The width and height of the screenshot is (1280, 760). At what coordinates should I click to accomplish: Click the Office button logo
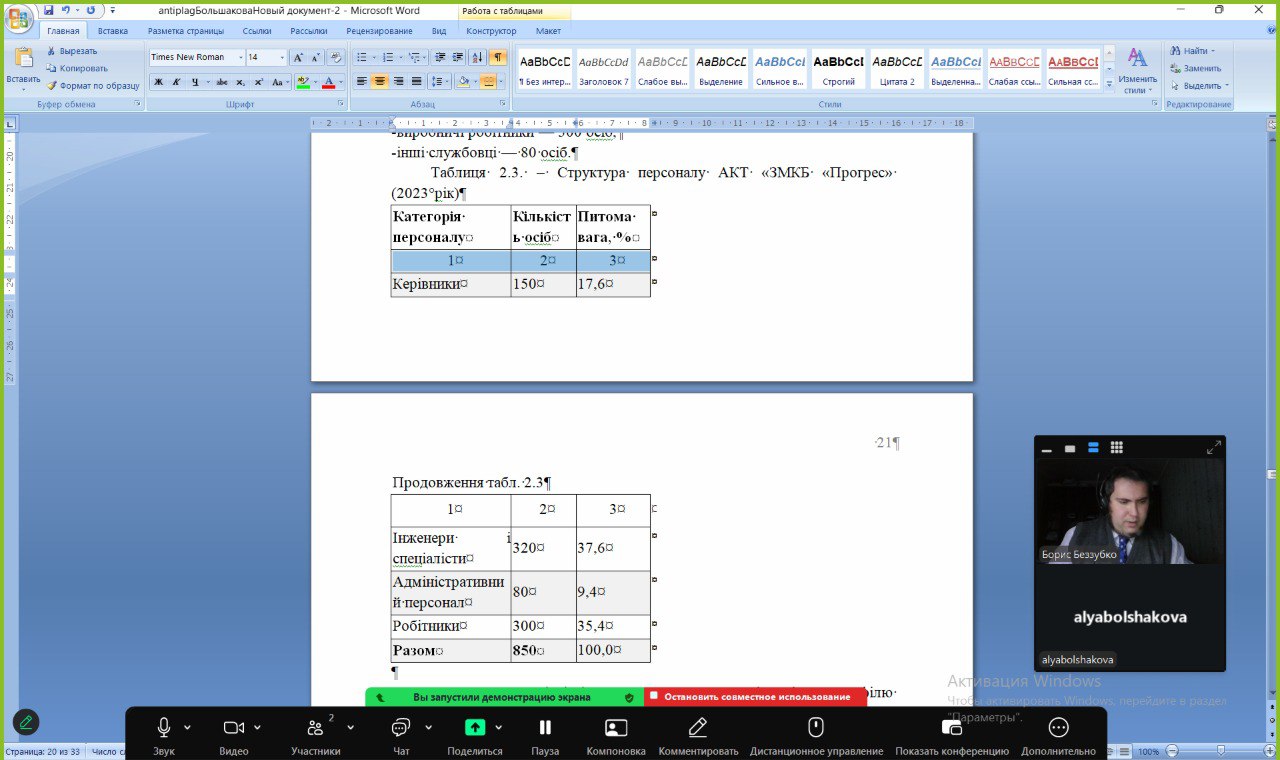click(x=18, y=17)
